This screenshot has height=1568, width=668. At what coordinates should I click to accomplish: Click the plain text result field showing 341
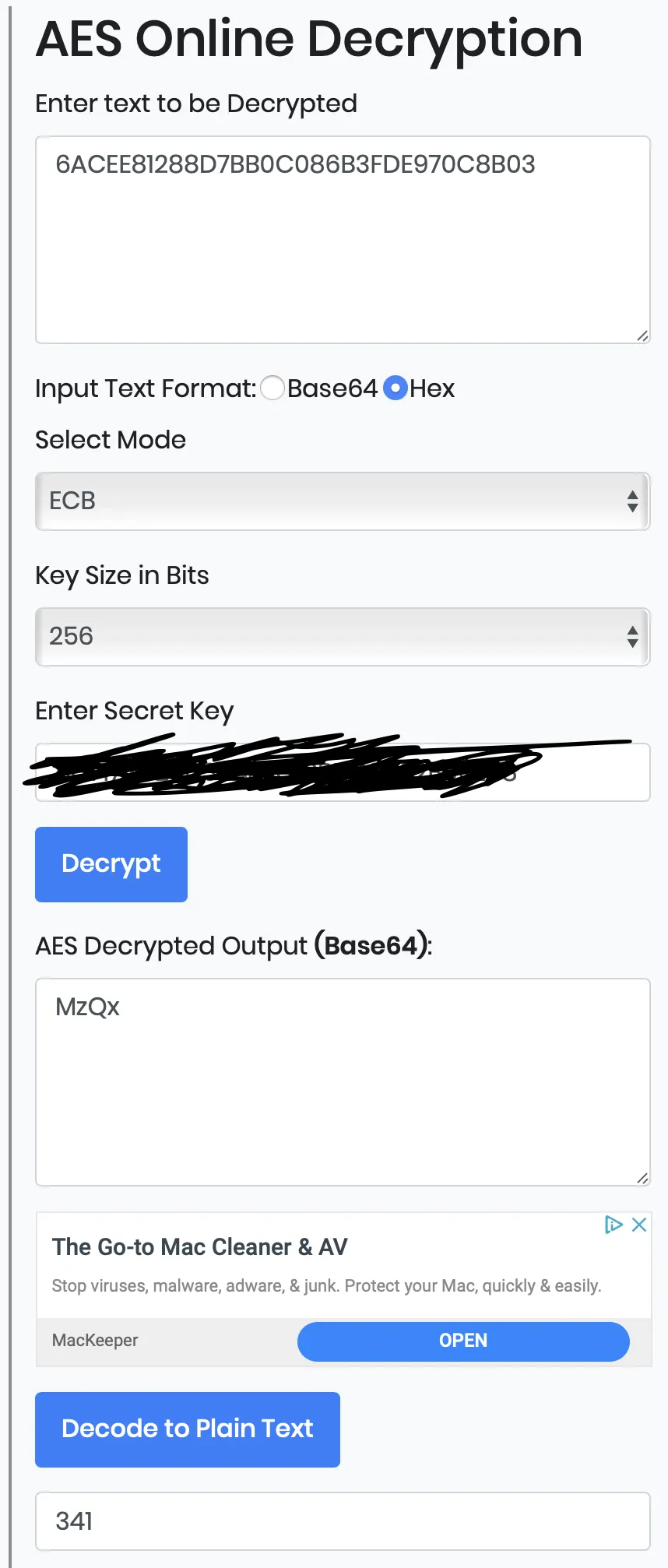(343, 1521)
